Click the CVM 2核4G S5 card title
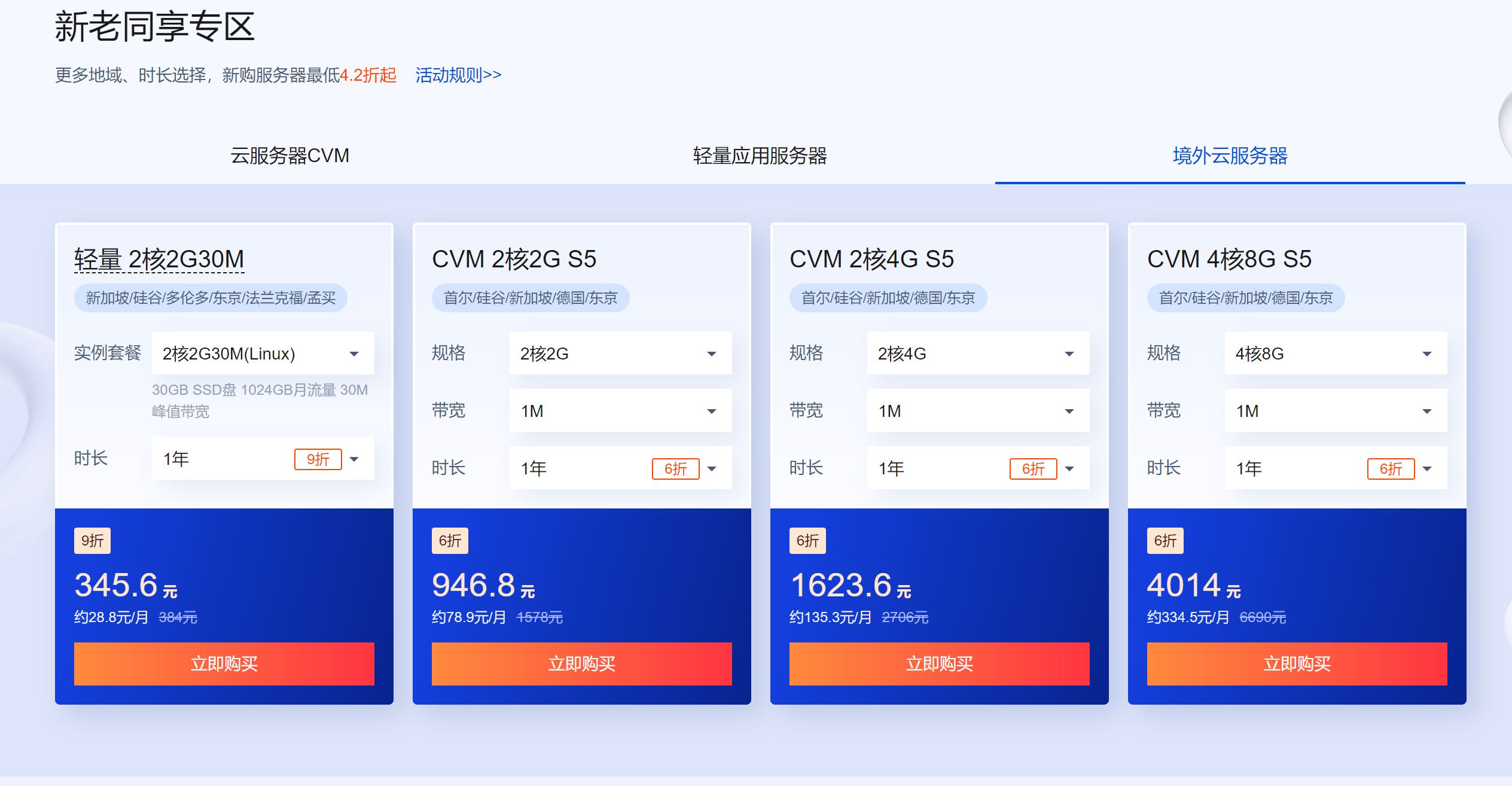This screenshot has height=786, width=1512. click(872, 259)
